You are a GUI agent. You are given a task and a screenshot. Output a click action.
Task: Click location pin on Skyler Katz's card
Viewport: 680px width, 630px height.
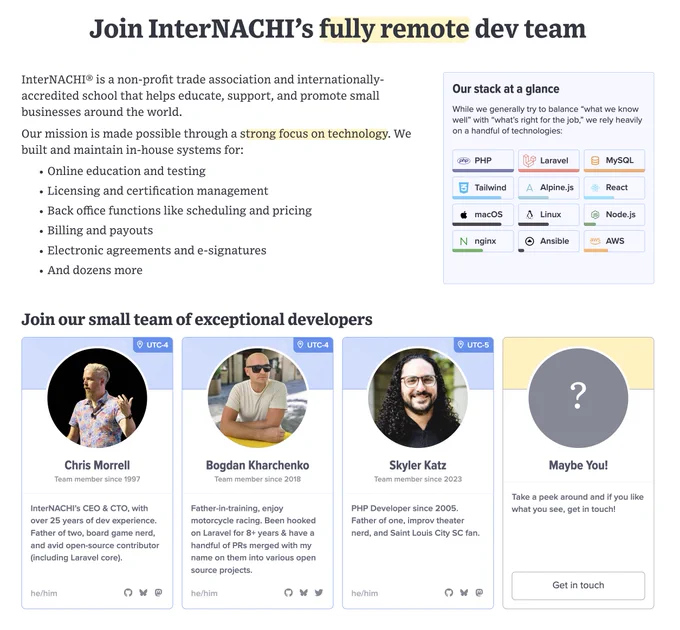click(461, 345)
